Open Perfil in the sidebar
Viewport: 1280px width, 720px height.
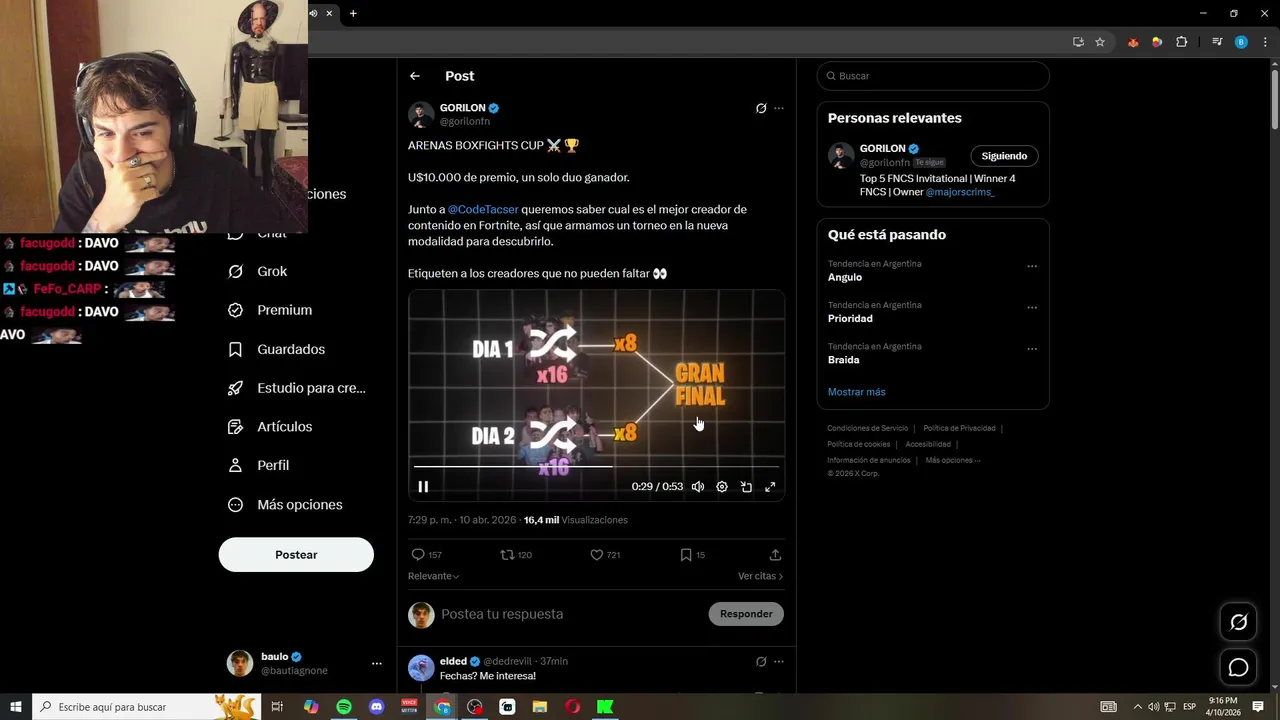[x=258, y=465]
